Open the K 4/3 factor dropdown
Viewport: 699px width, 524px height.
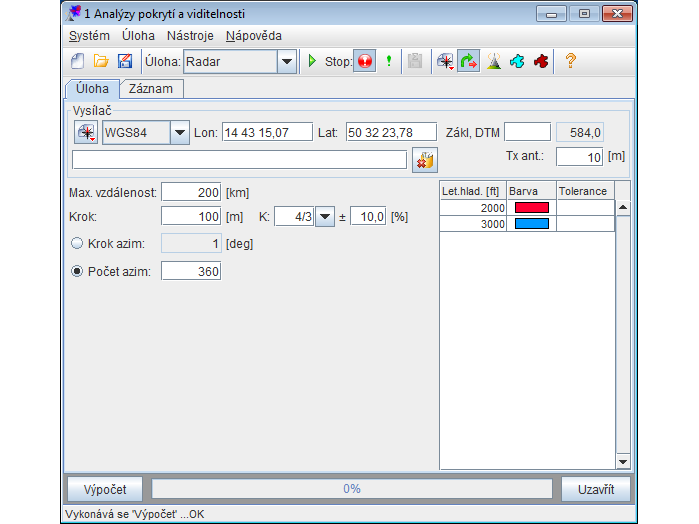click(x=325, y=217)
